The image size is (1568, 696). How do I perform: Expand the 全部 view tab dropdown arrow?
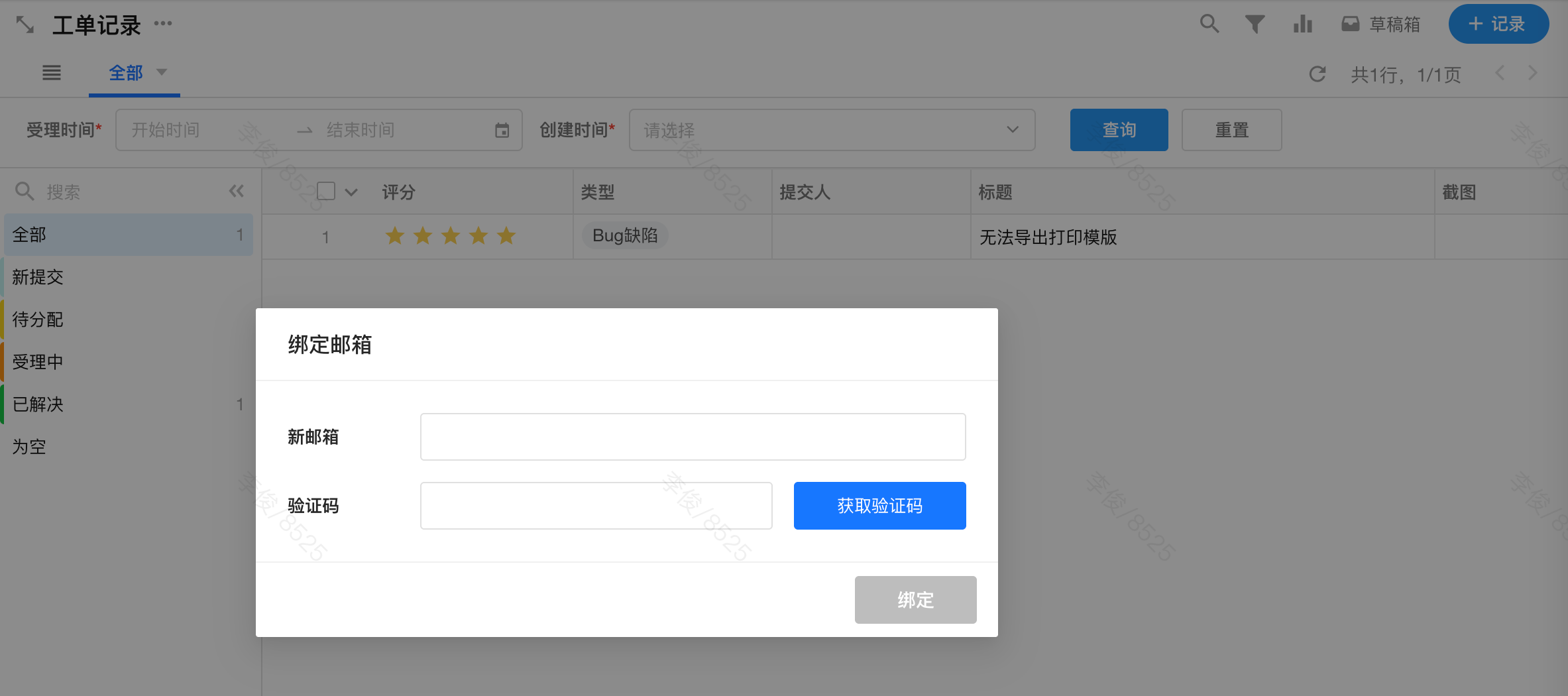point(162,72)
